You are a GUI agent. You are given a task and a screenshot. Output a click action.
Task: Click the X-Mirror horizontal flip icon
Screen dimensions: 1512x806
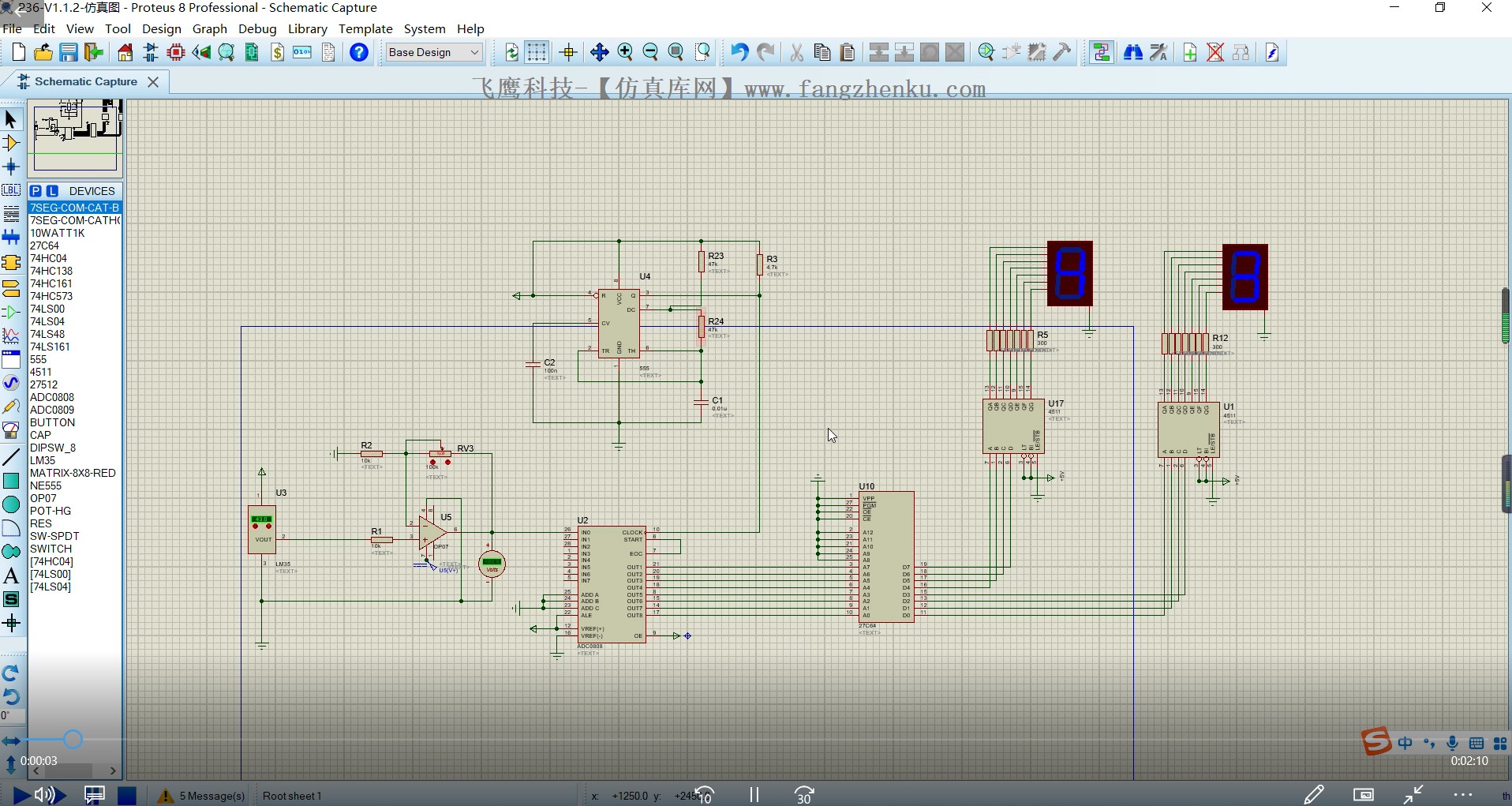(11, 741)
